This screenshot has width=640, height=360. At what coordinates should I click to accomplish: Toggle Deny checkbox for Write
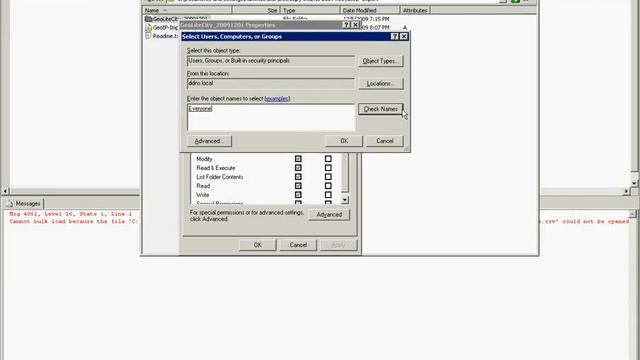click(x=328, y=195)
